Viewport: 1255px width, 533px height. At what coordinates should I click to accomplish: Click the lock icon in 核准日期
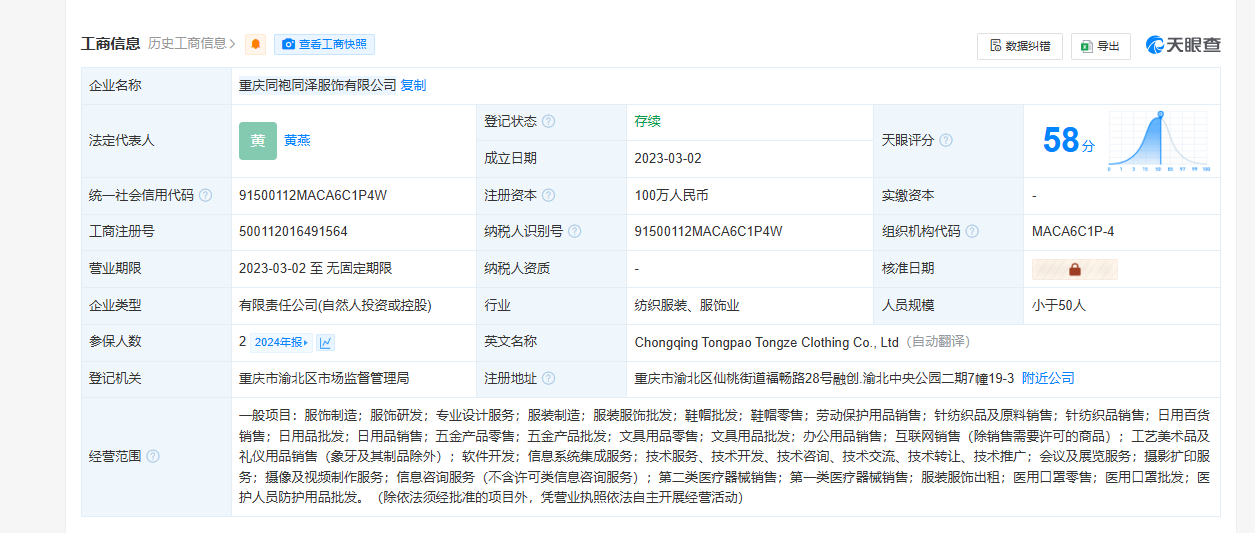tap(1075, 269)
